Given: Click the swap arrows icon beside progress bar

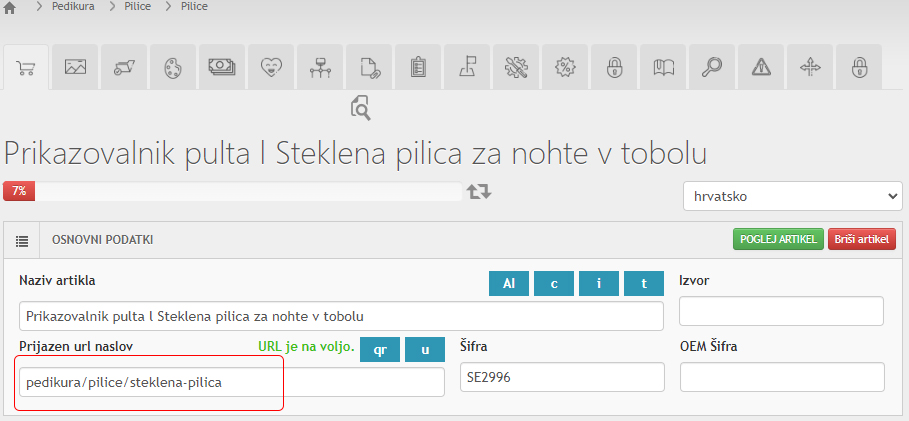Looking at the screenshot, I should point(479,190).
